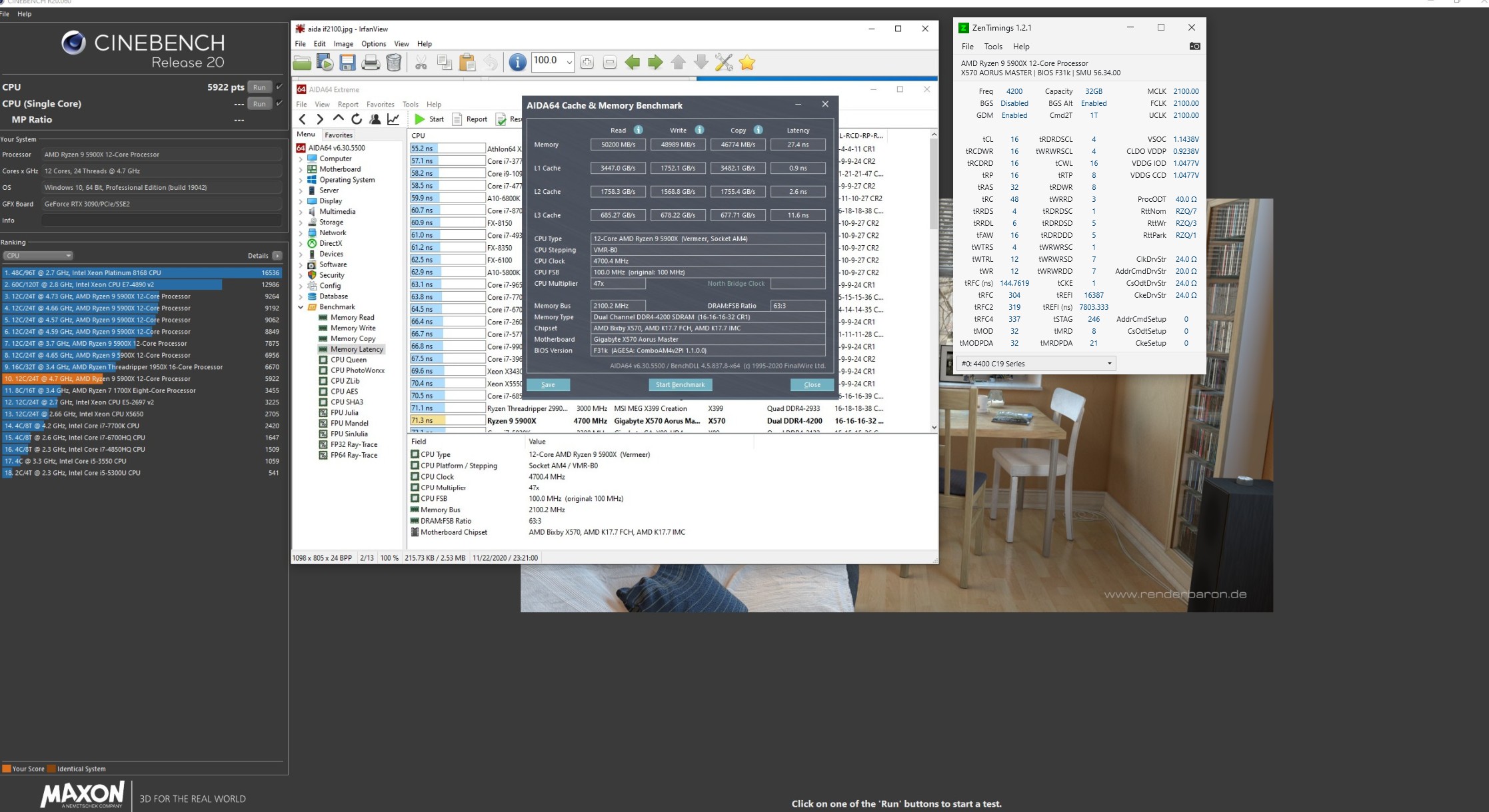Click ZenTimings screenshot camera icon

pos(1194,46)
